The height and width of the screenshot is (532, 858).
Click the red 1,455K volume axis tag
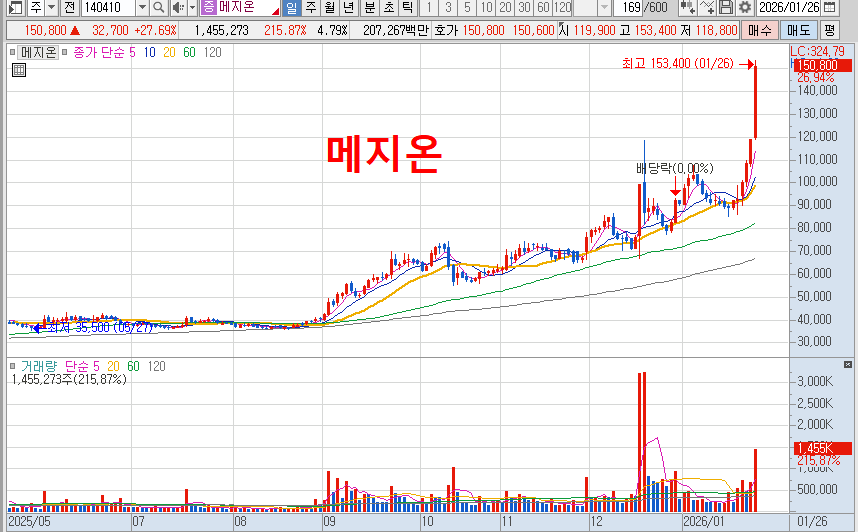pos(822,448)
